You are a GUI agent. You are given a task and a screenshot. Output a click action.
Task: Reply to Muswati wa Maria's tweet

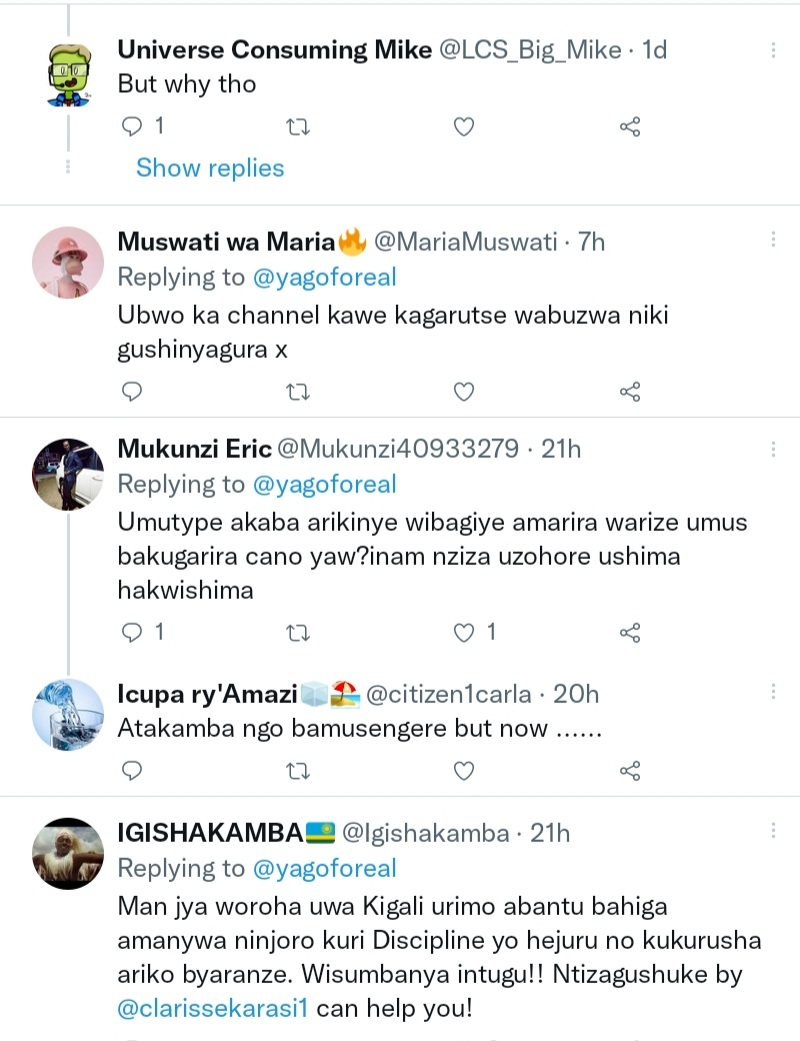[x=133, y=391]
